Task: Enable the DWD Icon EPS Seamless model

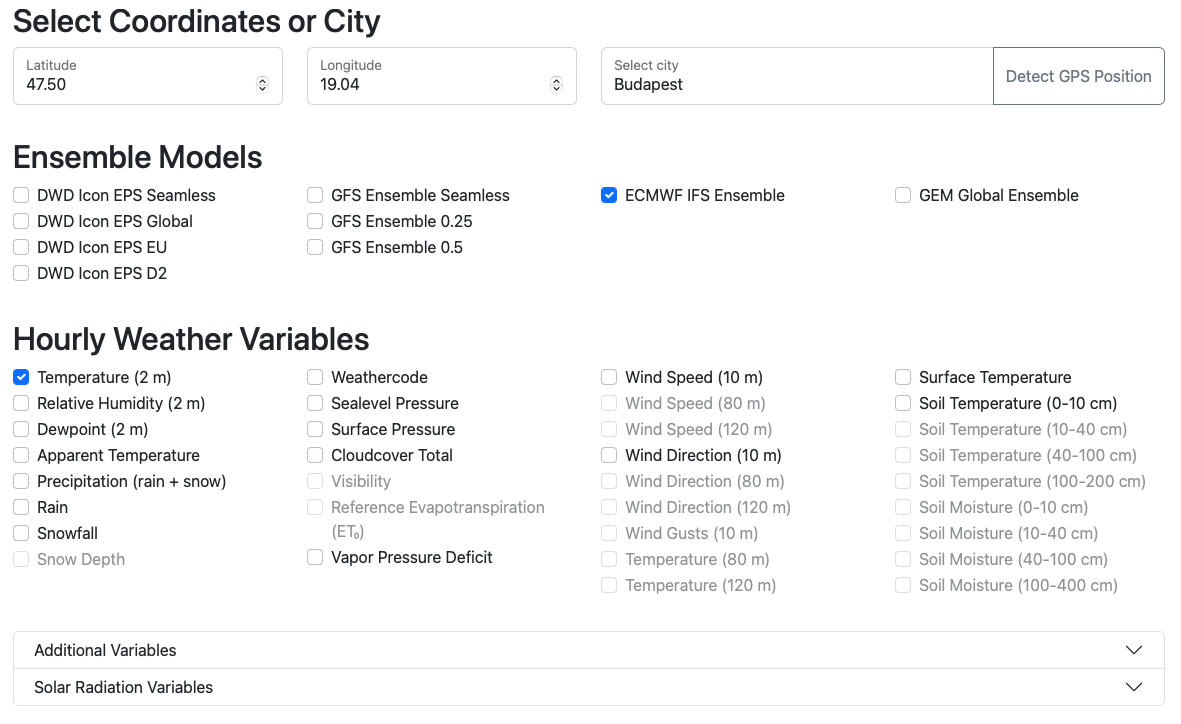Action: pos(20,195)
